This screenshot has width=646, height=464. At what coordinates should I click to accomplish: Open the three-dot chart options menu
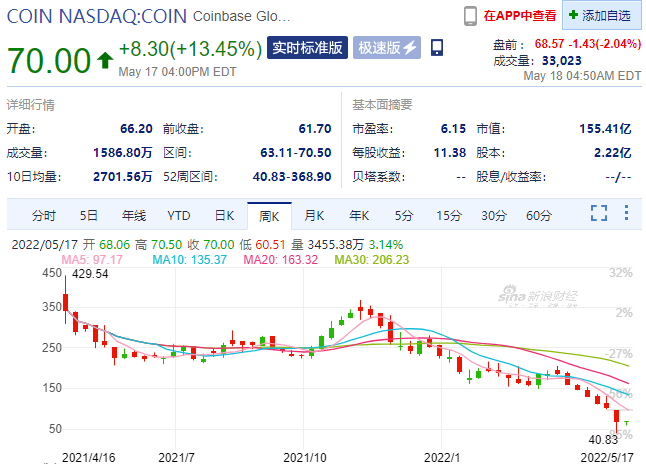tap(626, 213)
